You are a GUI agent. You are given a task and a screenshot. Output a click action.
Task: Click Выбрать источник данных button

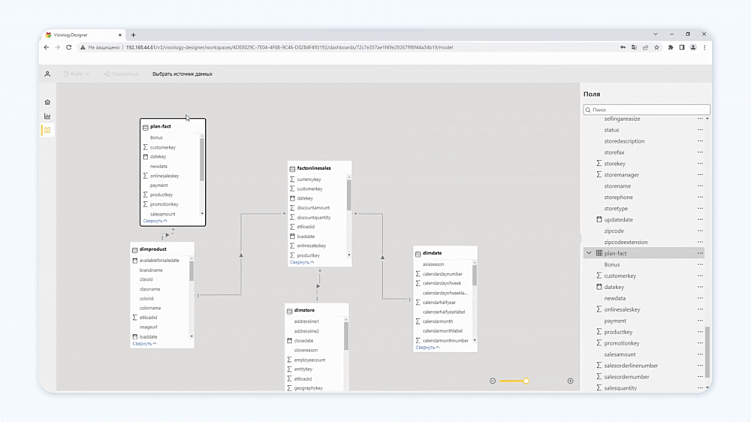pyautogui.click(x=182, y=74)
